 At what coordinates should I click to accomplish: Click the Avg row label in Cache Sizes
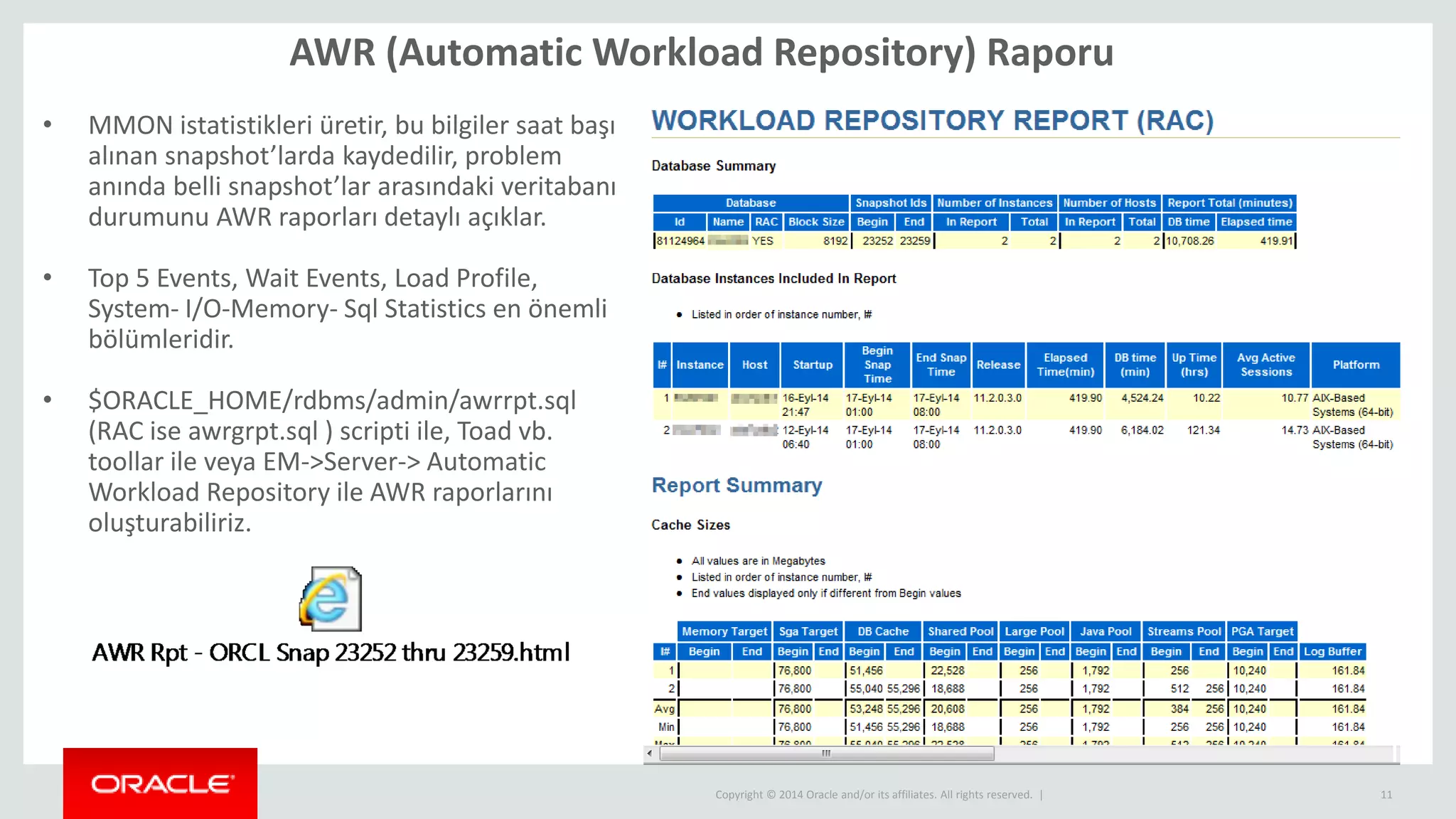(664, 709)
